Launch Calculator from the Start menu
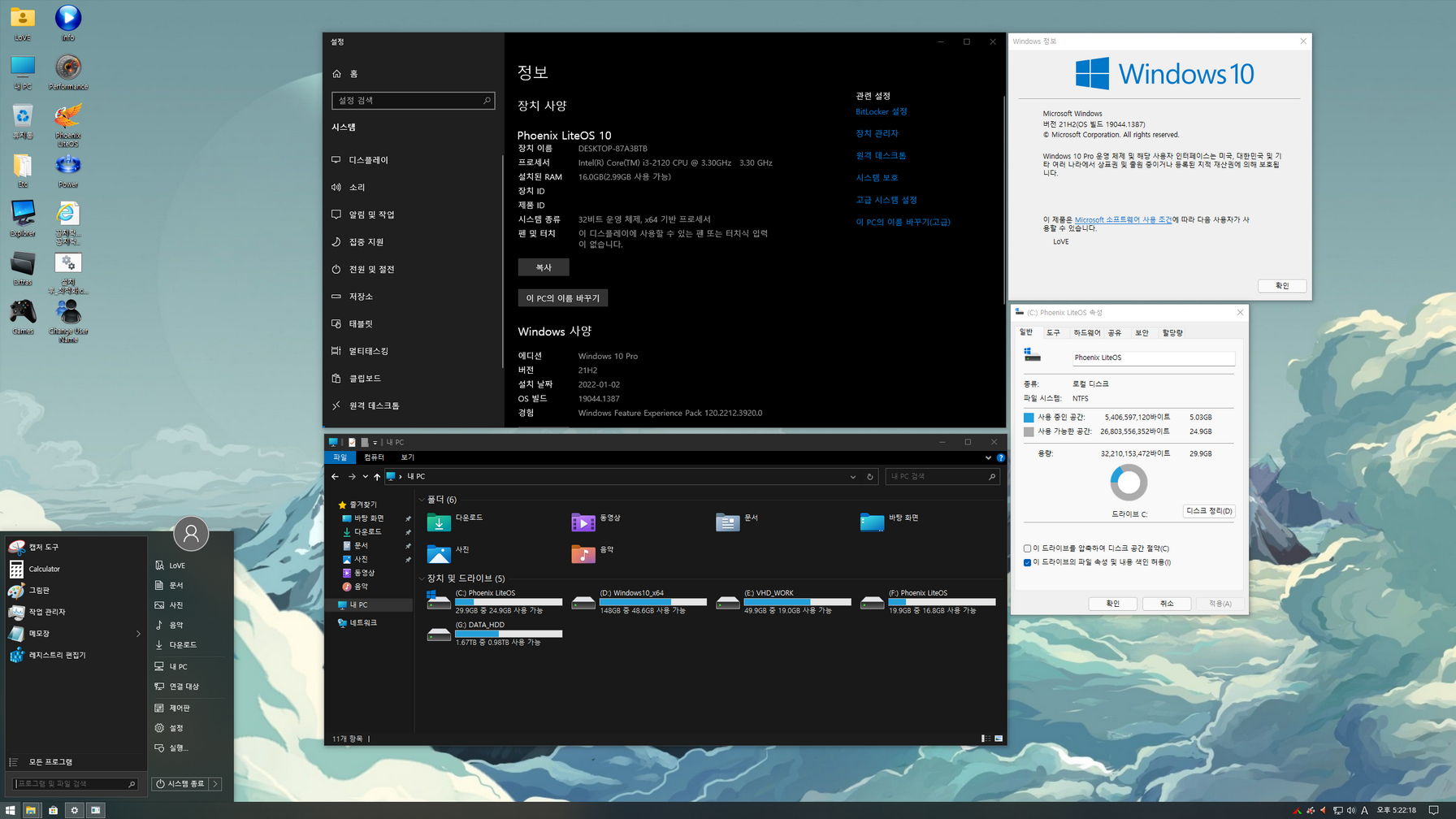Image resolution: width=1456 pixels, height=819 pixels. (75, 569)
